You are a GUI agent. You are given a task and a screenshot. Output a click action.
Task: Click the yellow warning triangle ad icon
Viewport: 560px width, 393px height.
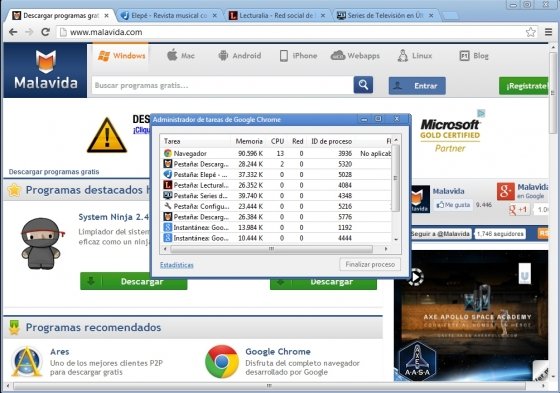click(107, 135)
